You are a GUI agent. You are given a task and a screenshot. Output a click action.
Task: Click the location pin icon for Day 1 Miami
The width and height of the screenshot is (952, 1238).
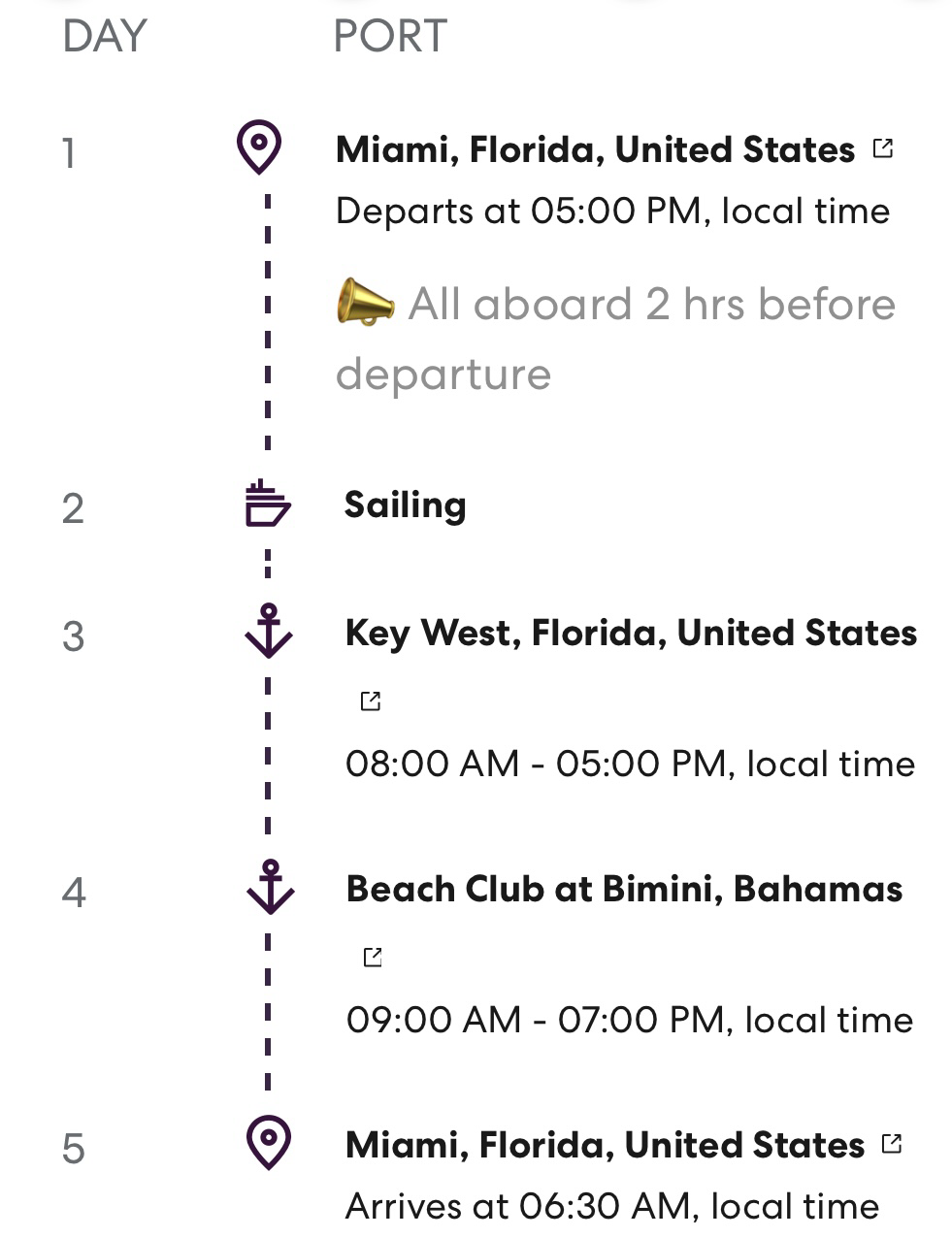coord(259,147)
